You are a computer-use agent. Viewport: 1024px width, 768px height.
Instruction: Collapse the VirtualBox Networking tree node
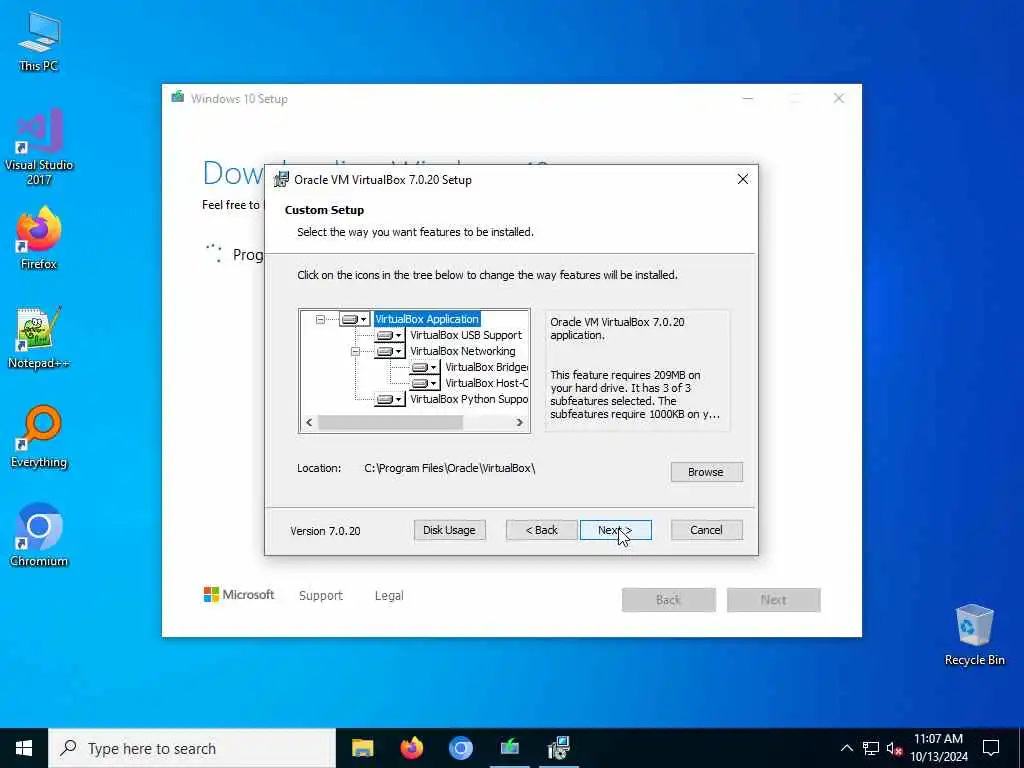tap(355, 351)
